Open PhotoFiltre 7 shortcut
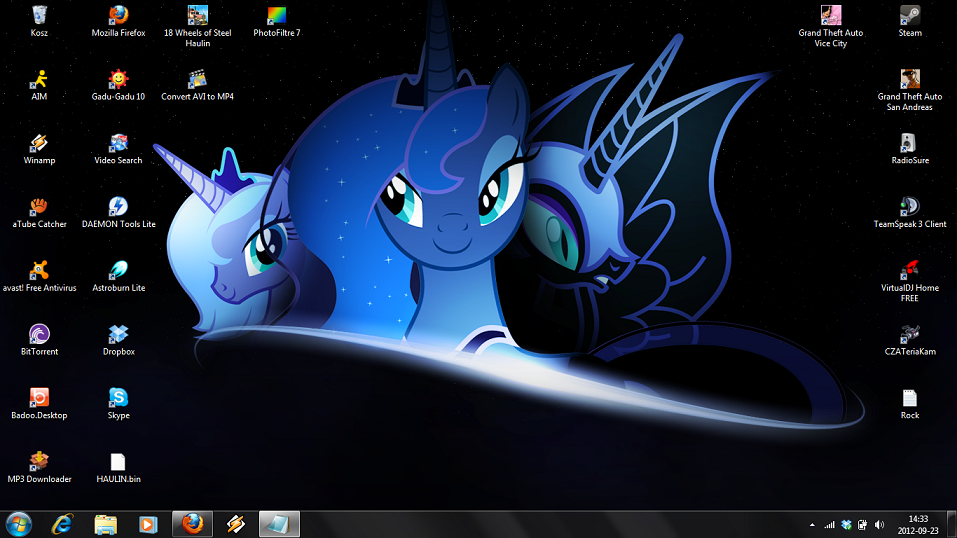 (x=276, y=16)
